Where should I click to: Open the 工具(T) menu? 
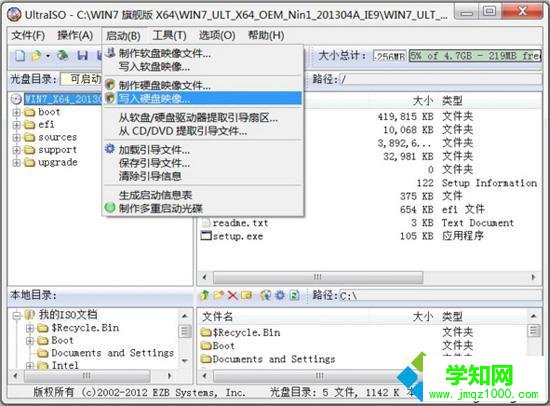(x=169, y=35)
